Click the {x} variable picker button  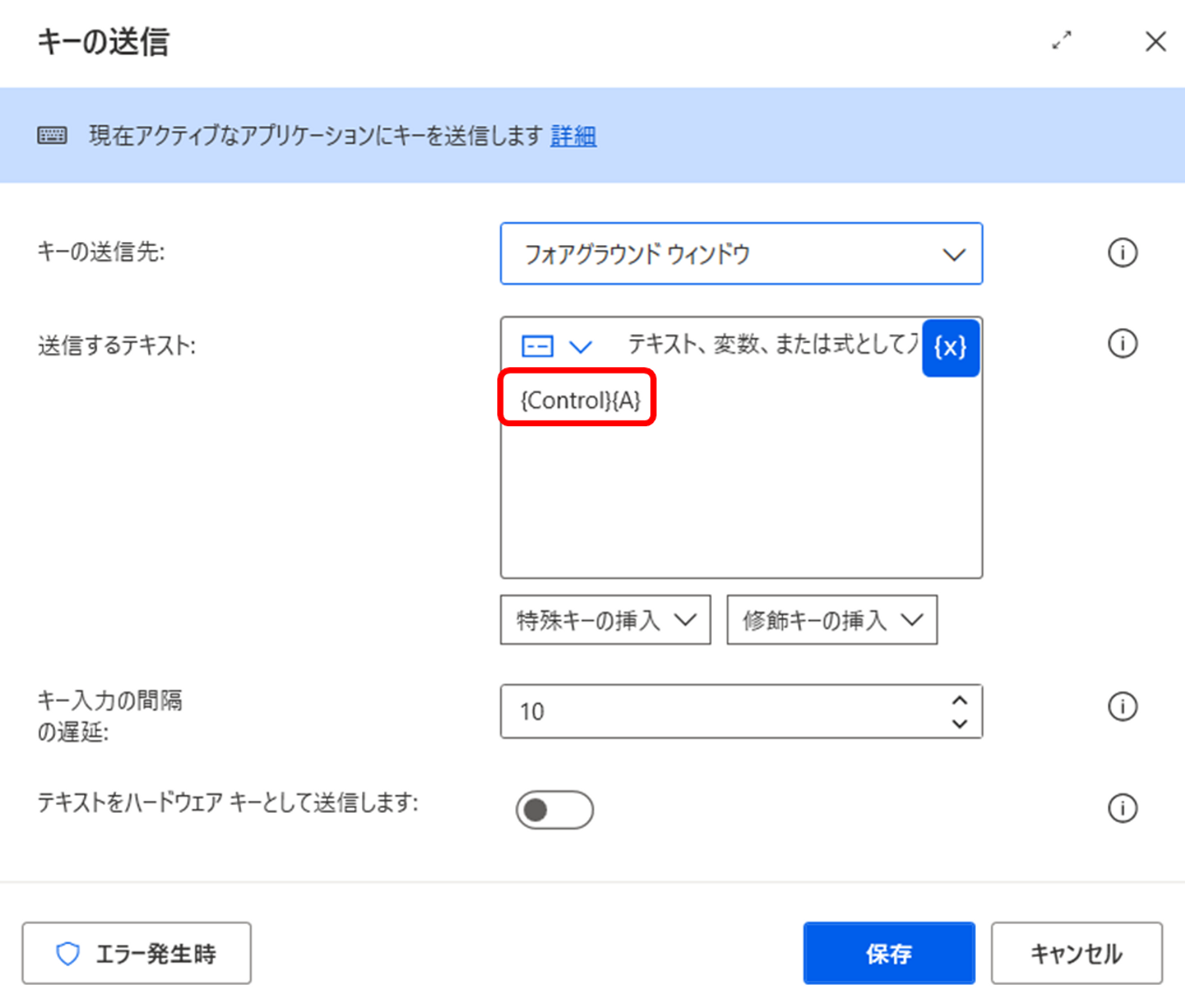pyautogui.click(x=950, y=347)
